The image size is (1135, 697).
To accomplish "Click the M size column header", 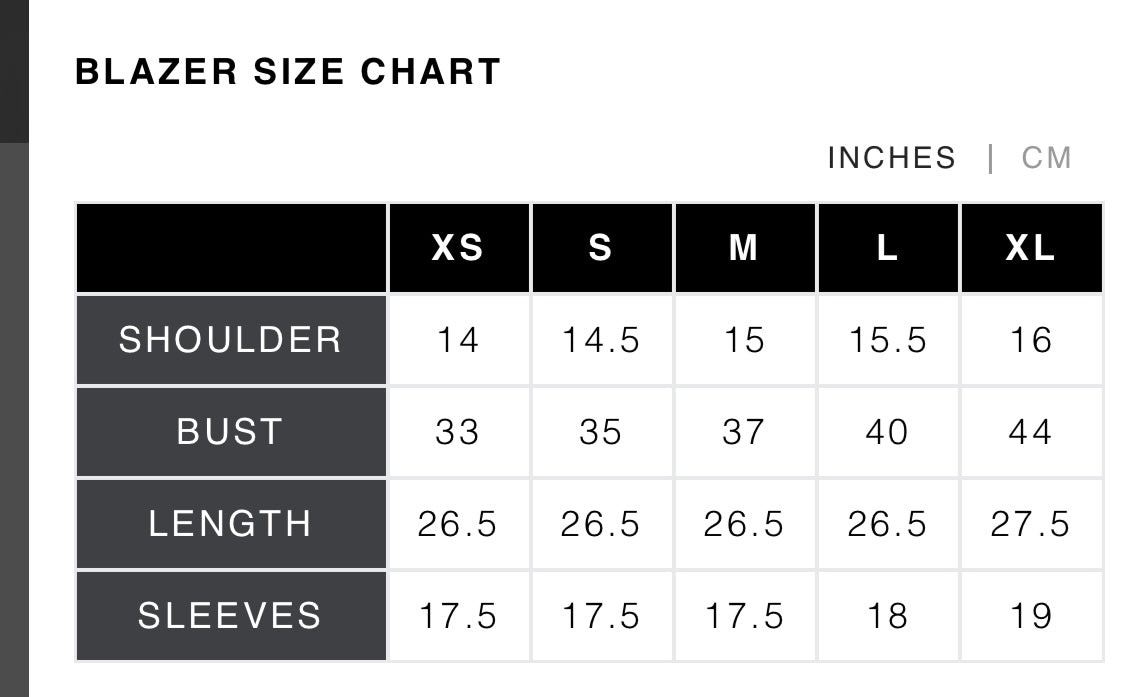I will (x=744, y=248).
